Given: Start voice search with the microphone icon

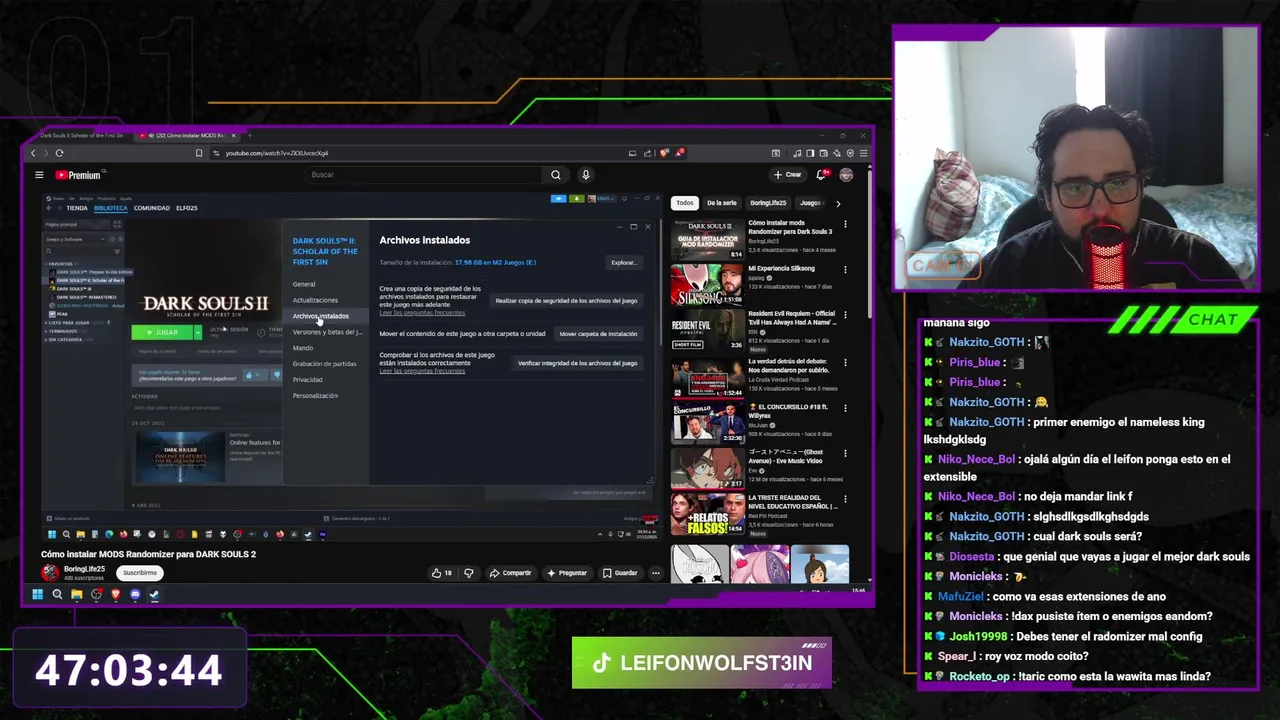Looking at the screenshot, I should click(586, 175).
